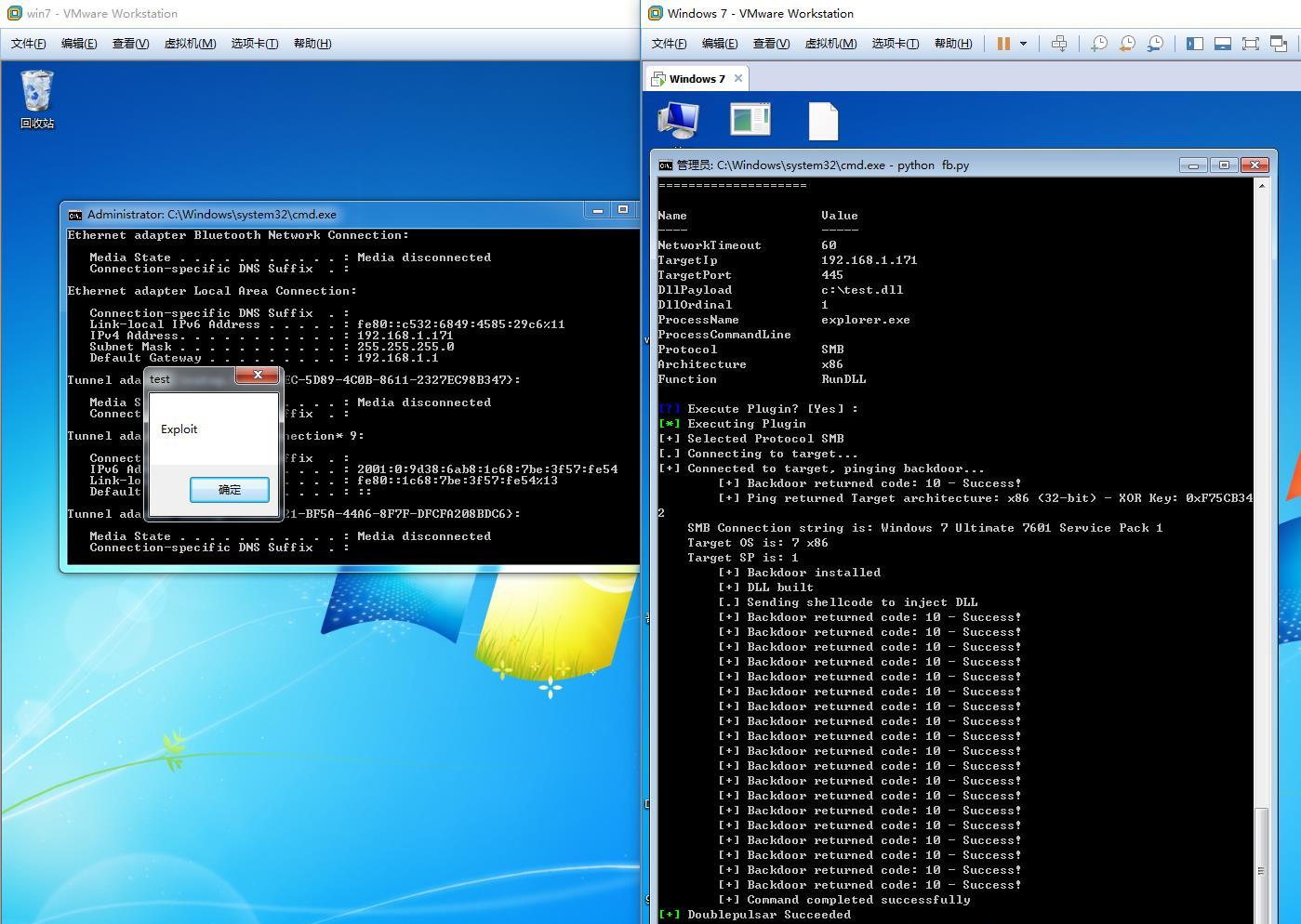
Task: Open the snapshot manager
Action: (1155, 44)
